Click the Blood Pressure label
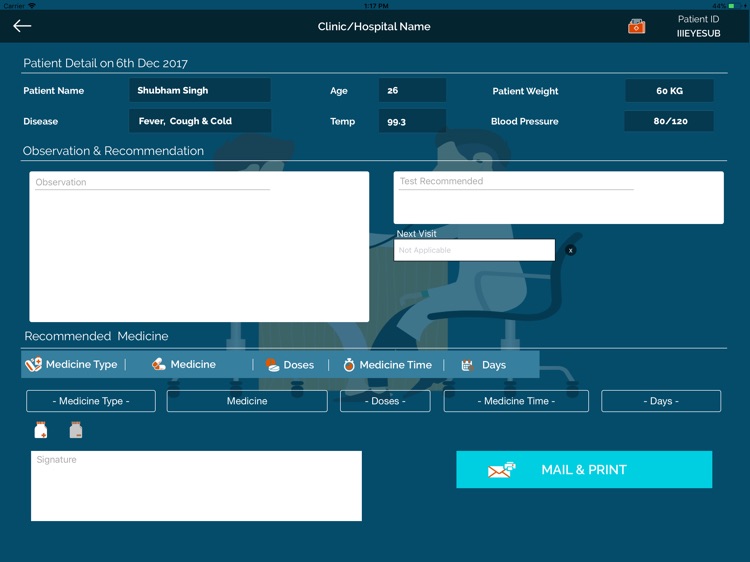Screen dimensions: 750x562 524,121
